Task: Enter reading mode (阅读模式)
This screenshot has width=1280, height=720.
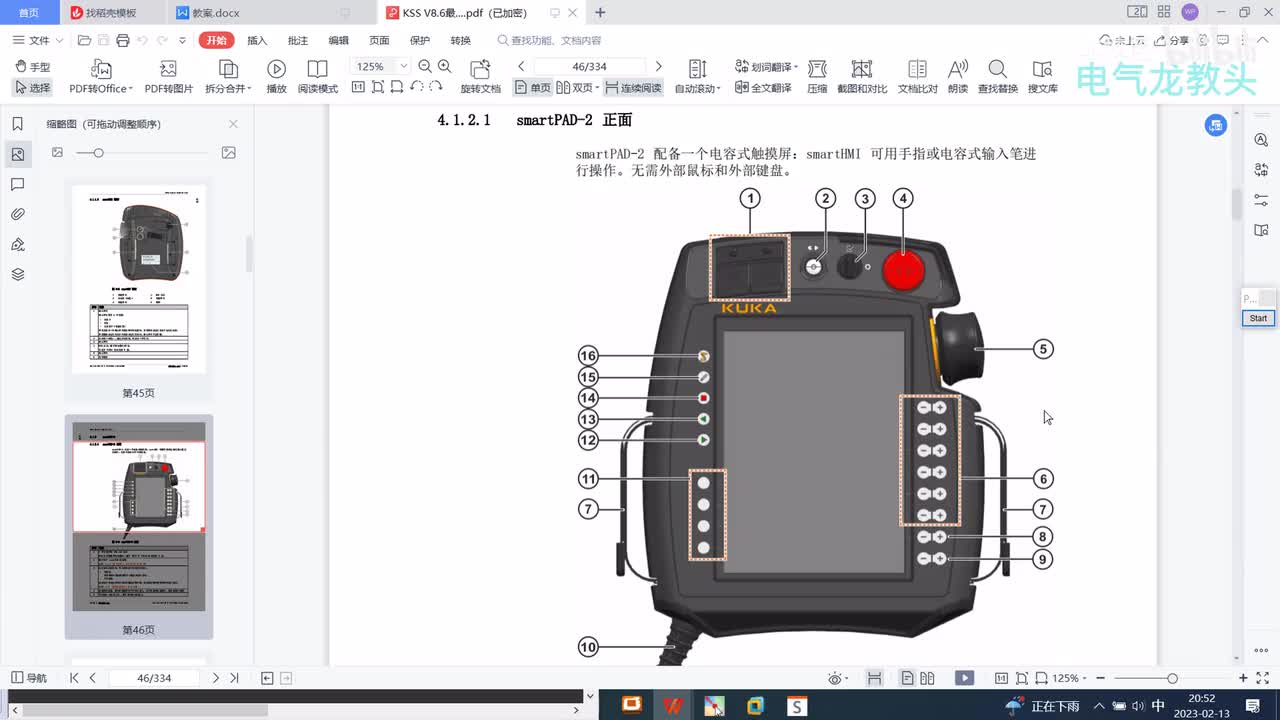Action: click(318, 77)
